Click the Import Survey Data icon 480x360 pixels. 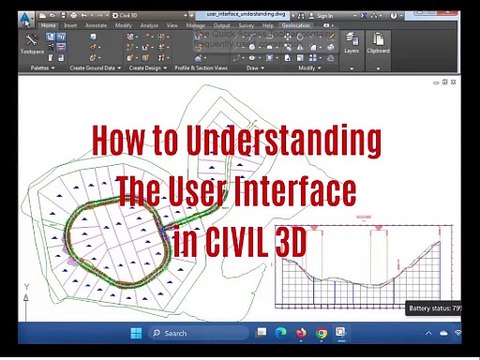tap(93, 36)
